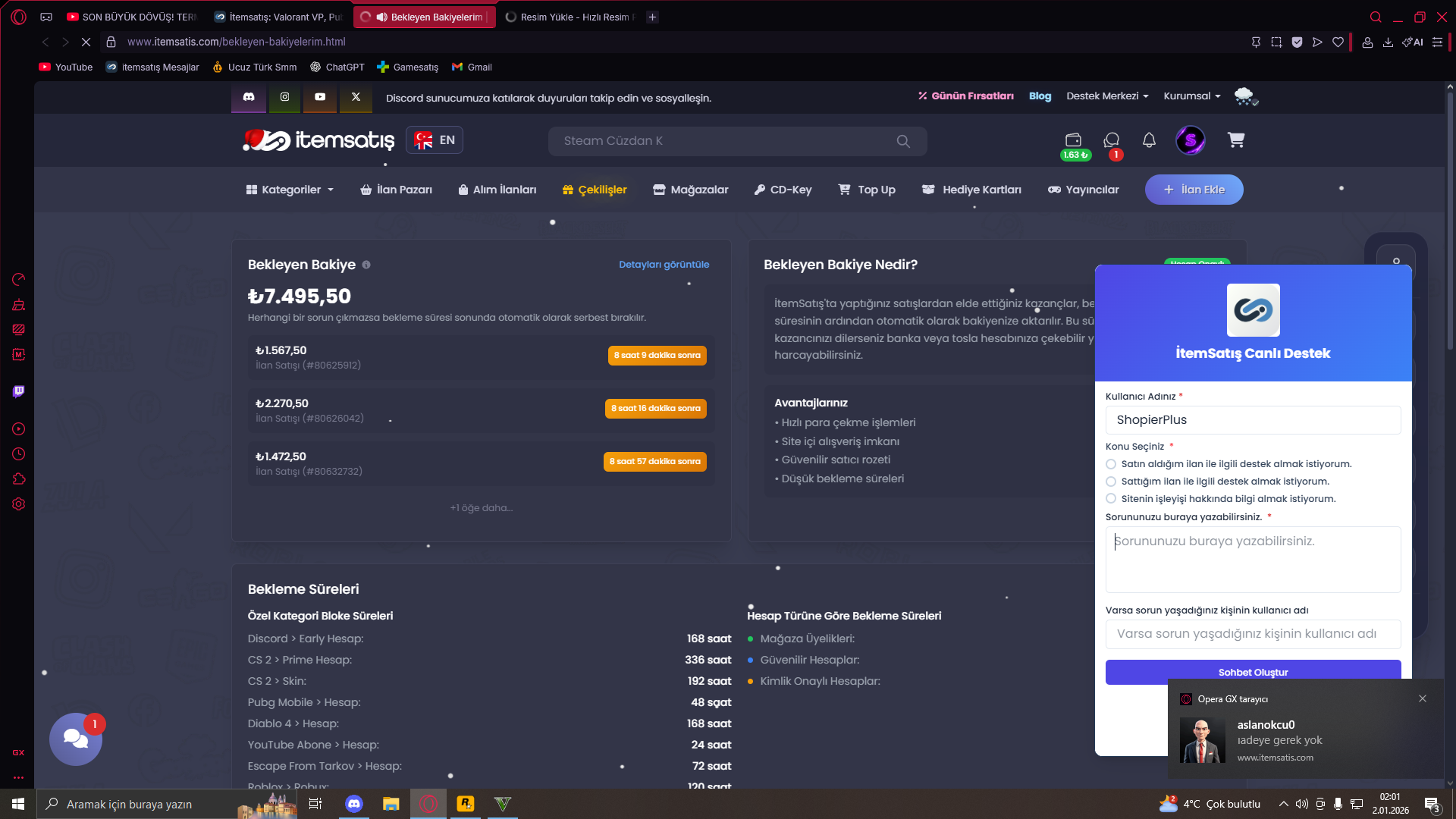
Task: Switch to 'Resim Yükle' browser tab
Action: click(570, 17)
